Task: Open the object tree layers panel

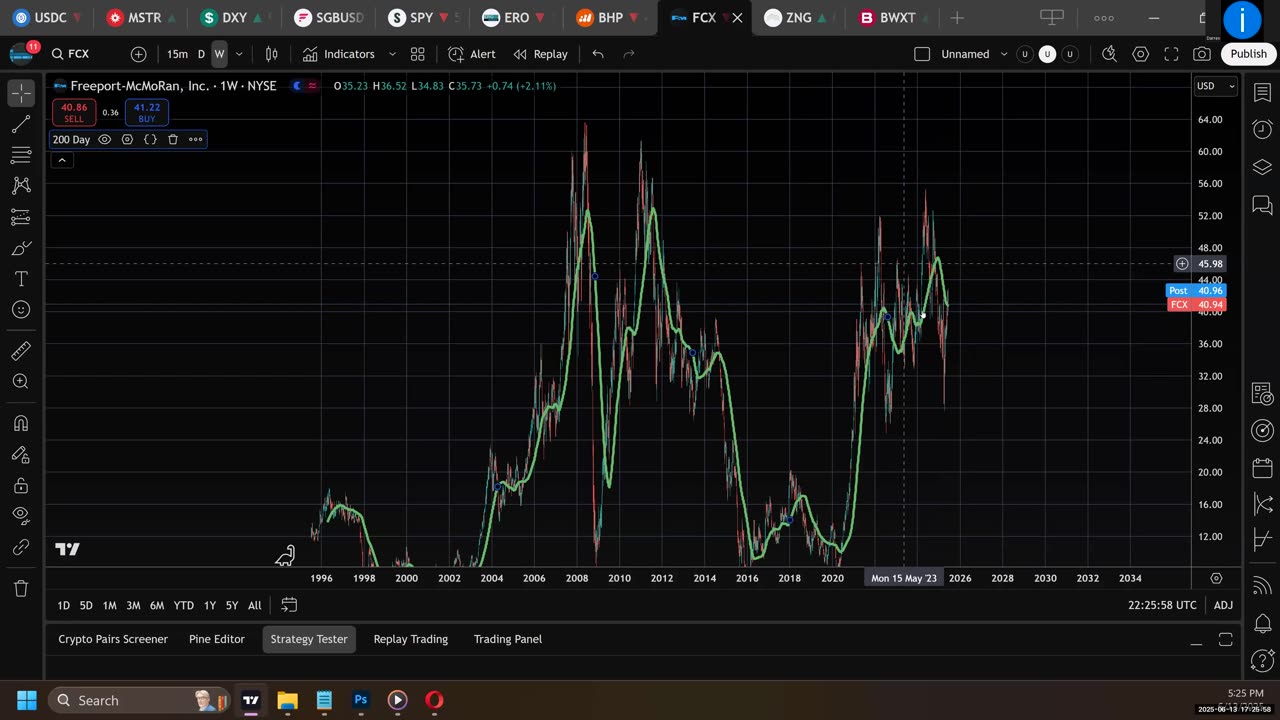Action: tap(1262, 167)
